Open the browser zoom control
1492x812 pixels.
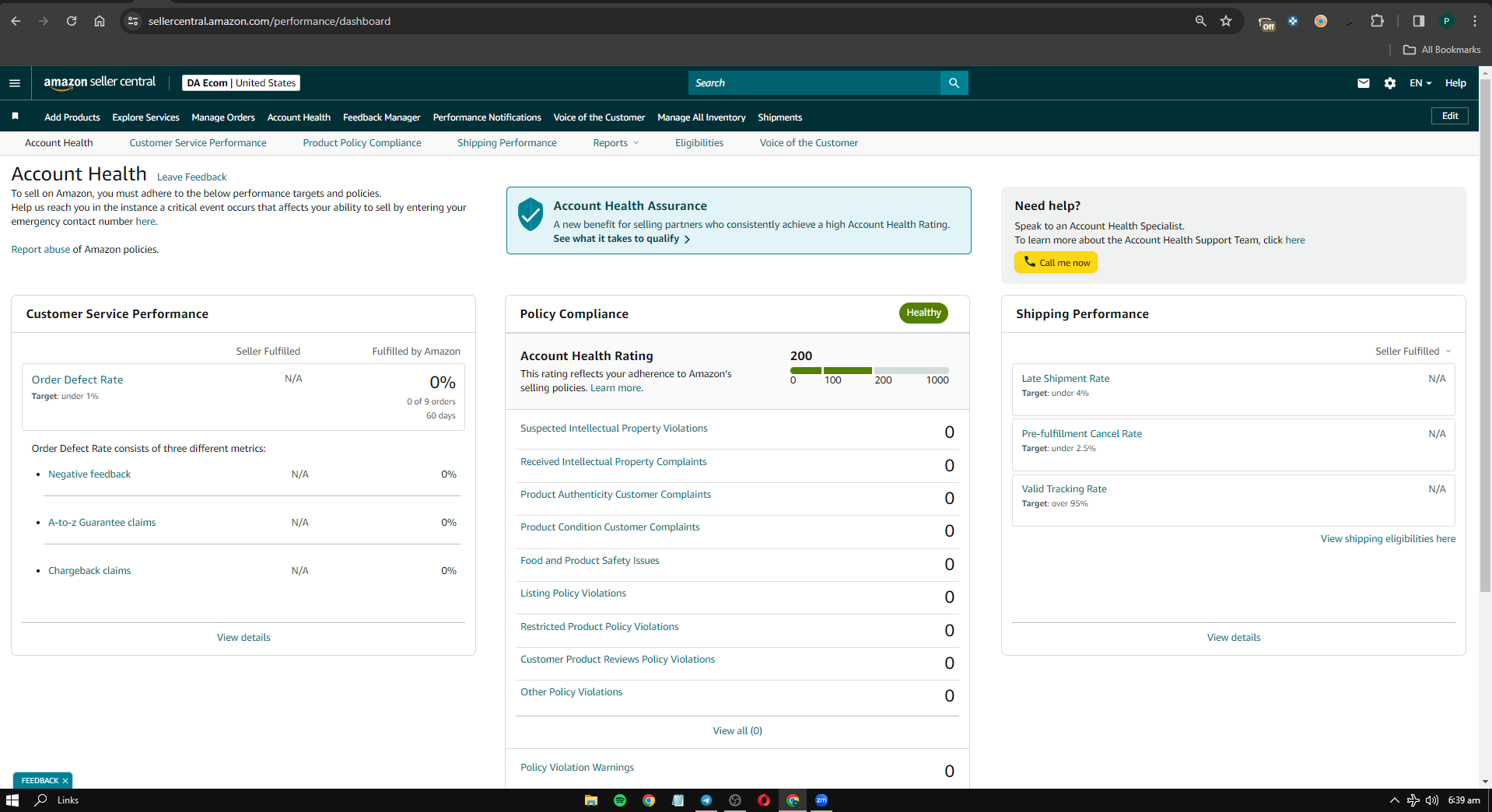click(1200, 21)
